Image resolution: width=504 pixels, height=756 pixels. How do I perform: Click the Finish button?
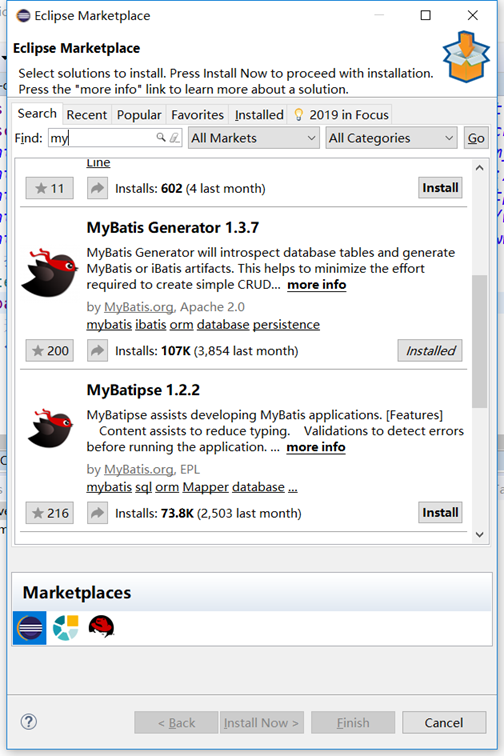coord(353,722)
